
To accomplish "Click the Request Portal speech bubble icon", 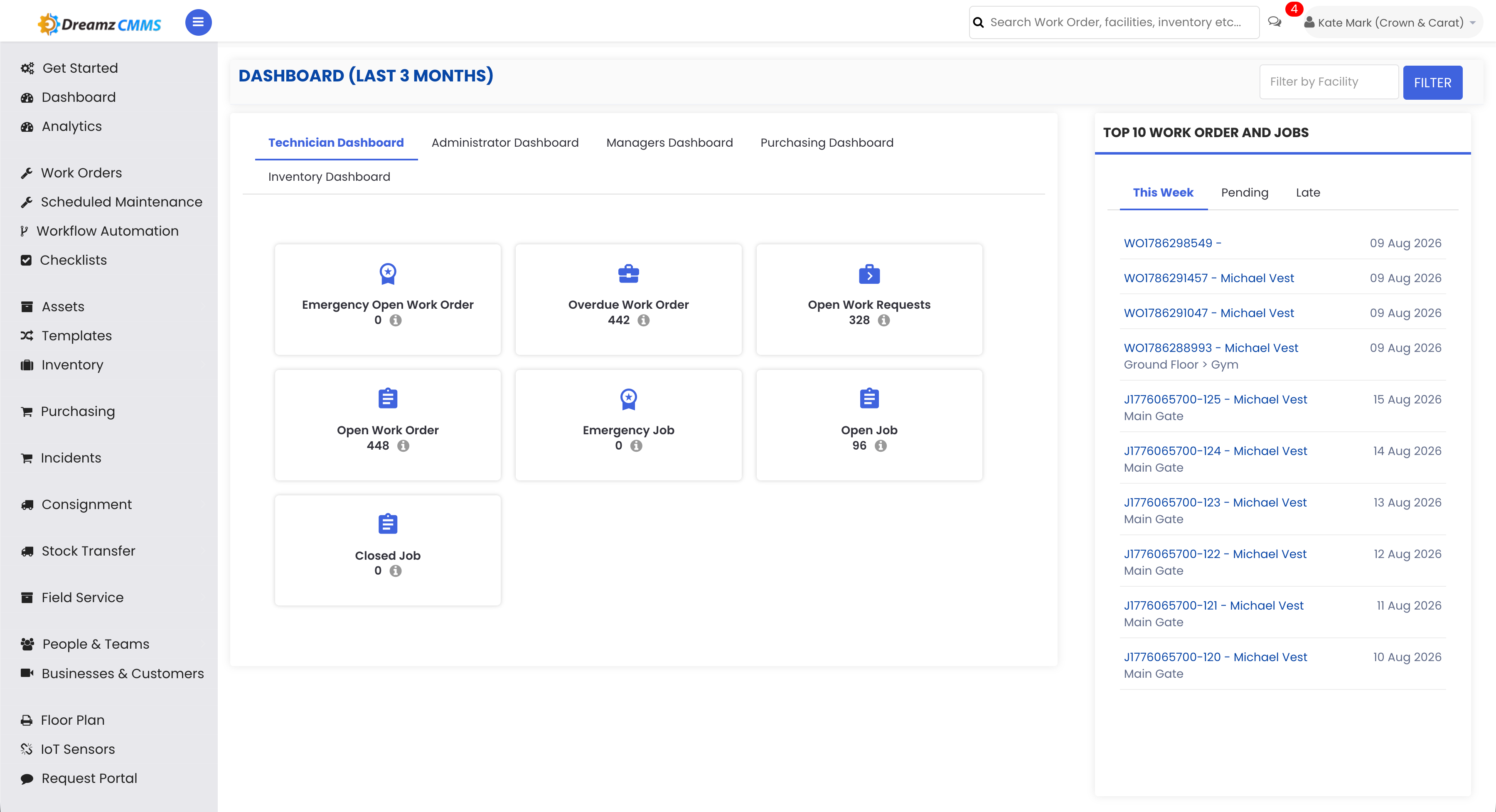I will click(27, 779).
